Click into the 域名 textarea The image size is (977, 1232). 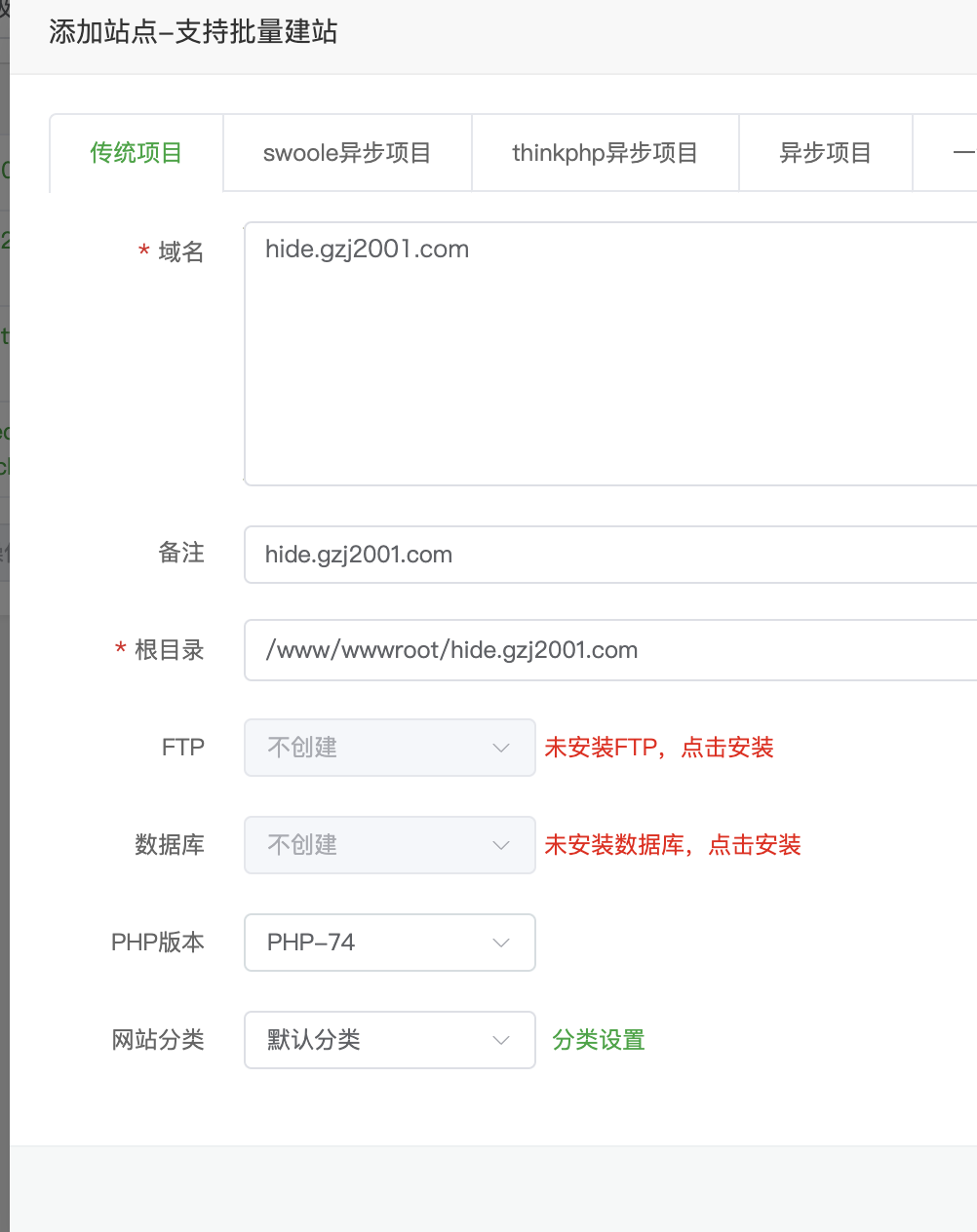point(610,354)
